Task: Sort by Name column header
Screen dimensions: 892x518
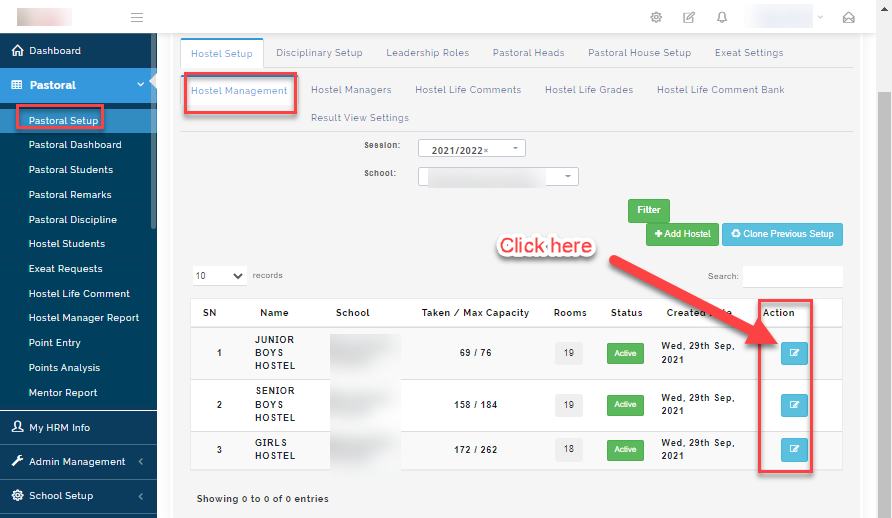Action: click(274, 313)
